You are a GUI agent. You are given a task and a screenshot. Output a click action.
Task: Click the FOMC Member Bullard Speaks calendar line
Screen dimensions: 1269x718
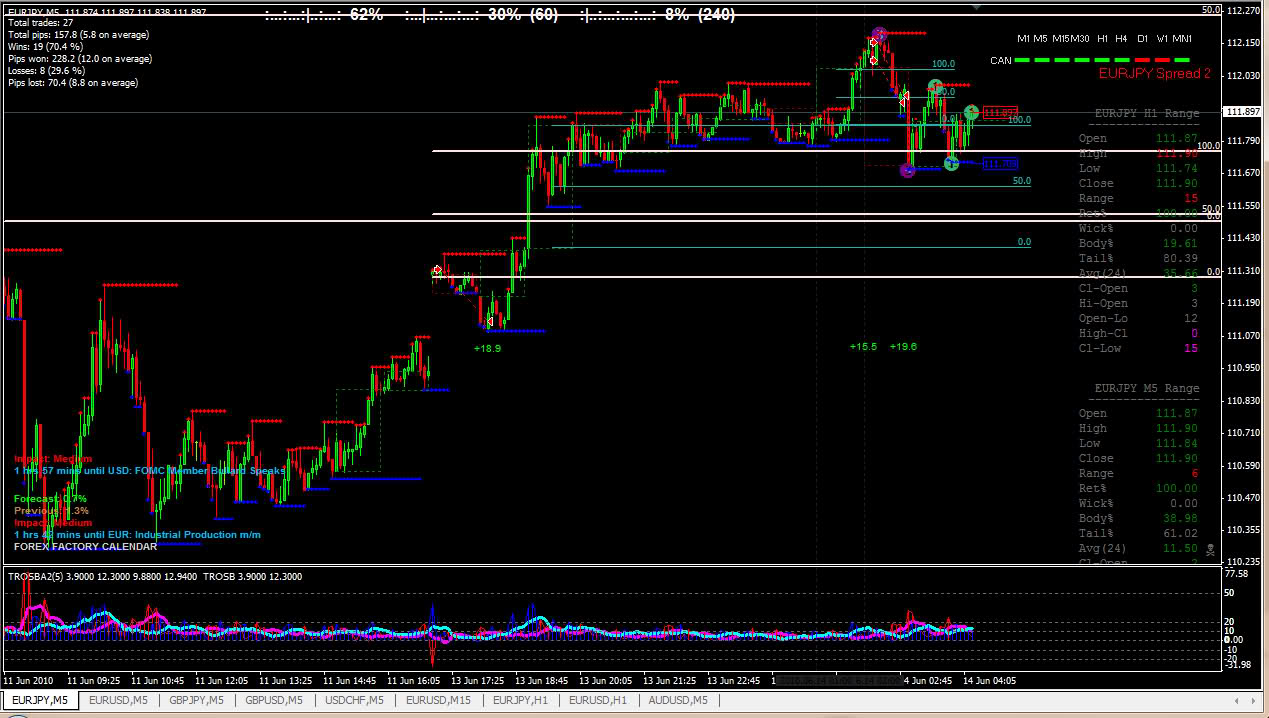coord(150,470)
